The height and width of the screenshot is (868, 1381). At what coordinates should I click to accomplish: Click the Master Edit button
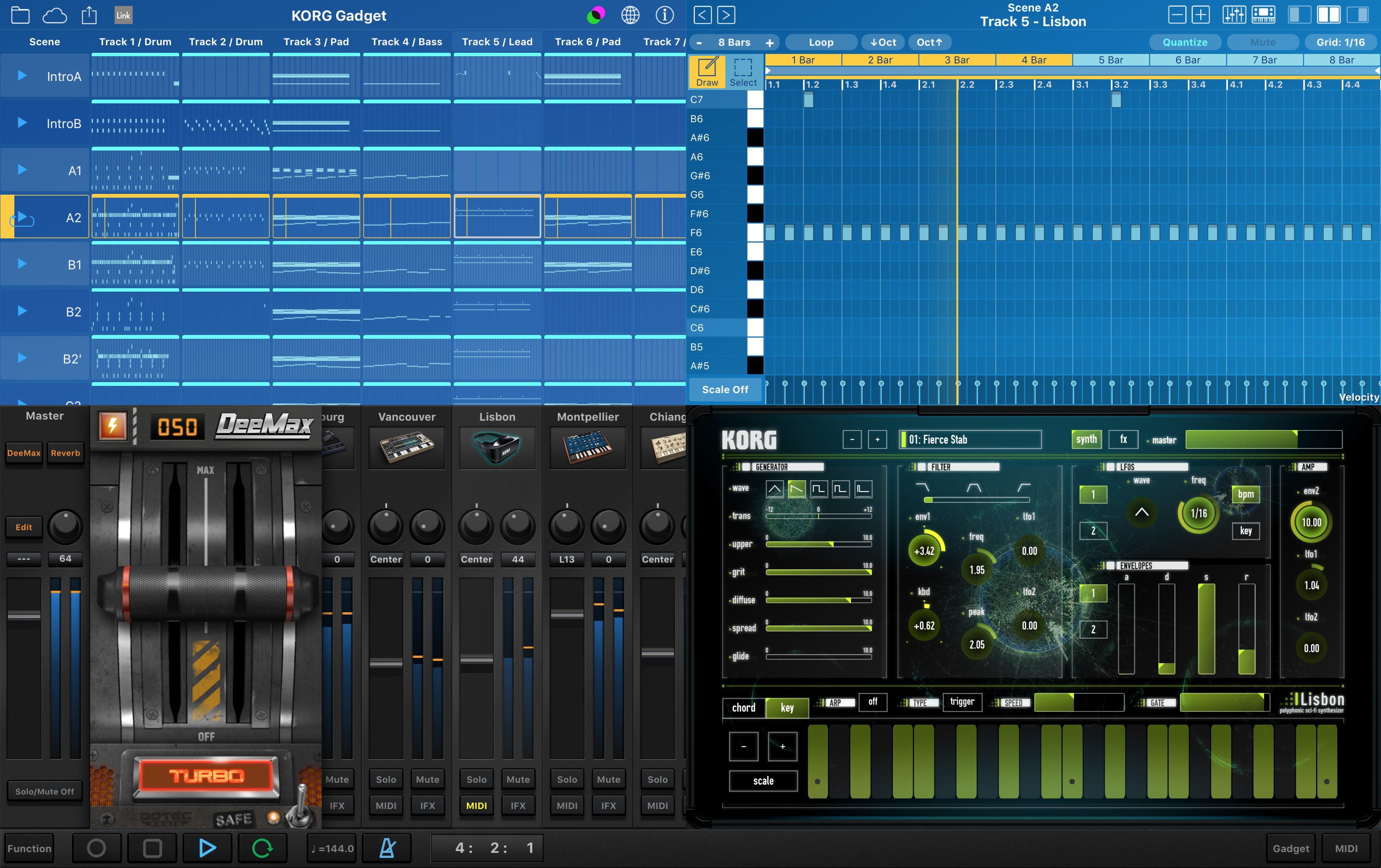click(x=24, y=527)
